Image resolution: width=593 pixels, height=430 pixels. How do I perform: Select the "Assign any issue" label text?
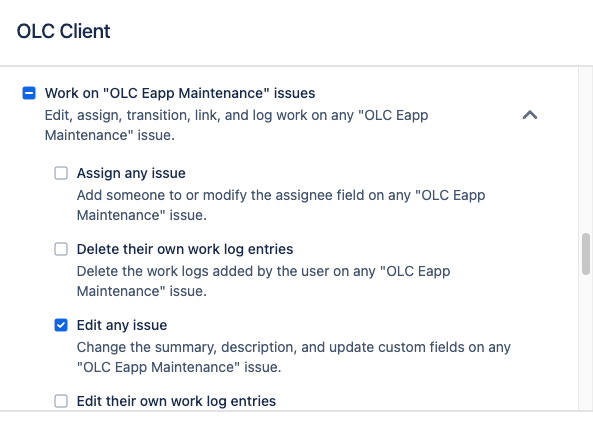[x=131, y=173]
